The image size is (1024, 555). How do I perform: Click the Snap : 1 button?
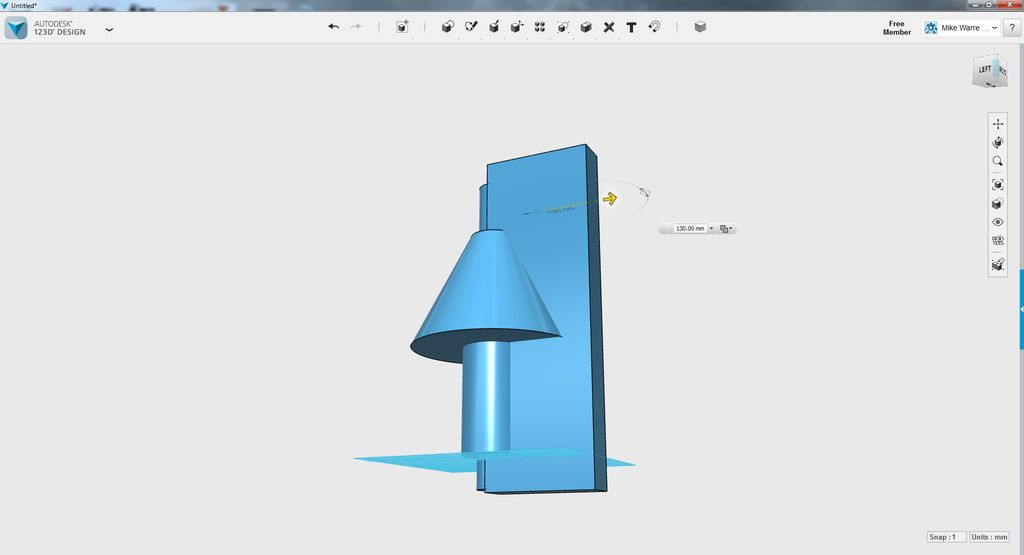(946, 537)
